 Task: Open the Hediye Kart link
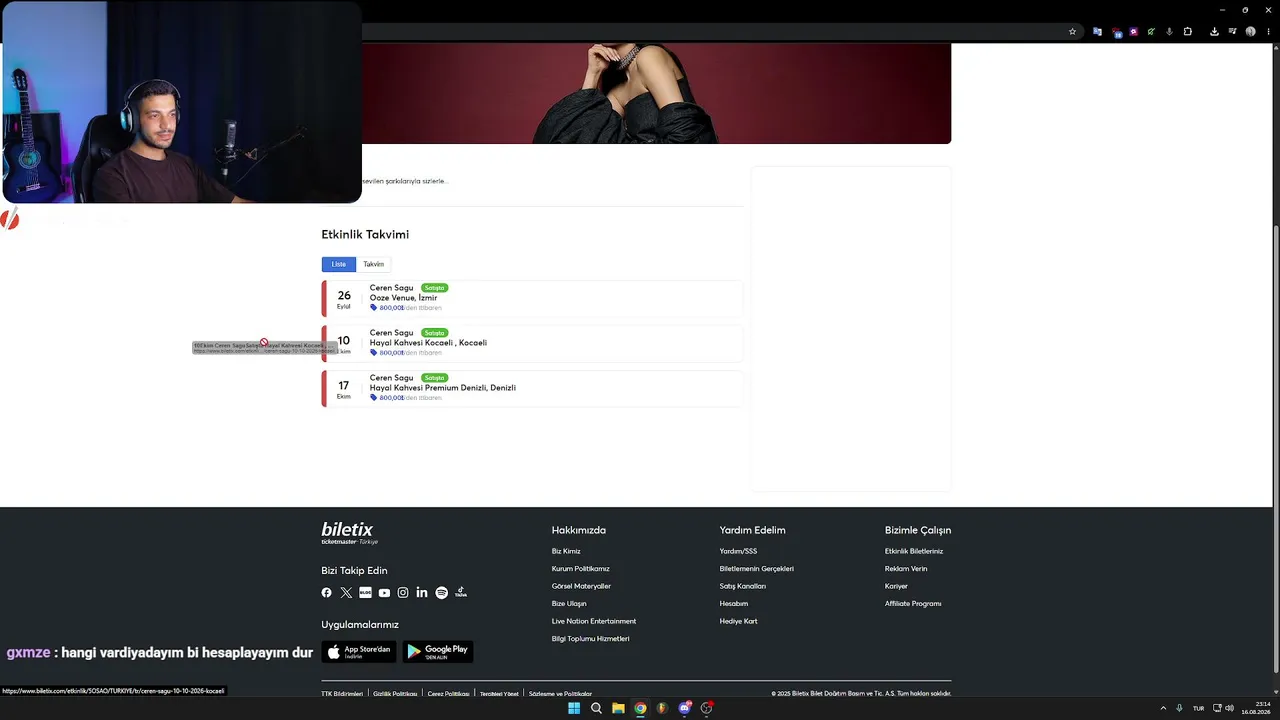pyautogui.click(x=739, y=621)
